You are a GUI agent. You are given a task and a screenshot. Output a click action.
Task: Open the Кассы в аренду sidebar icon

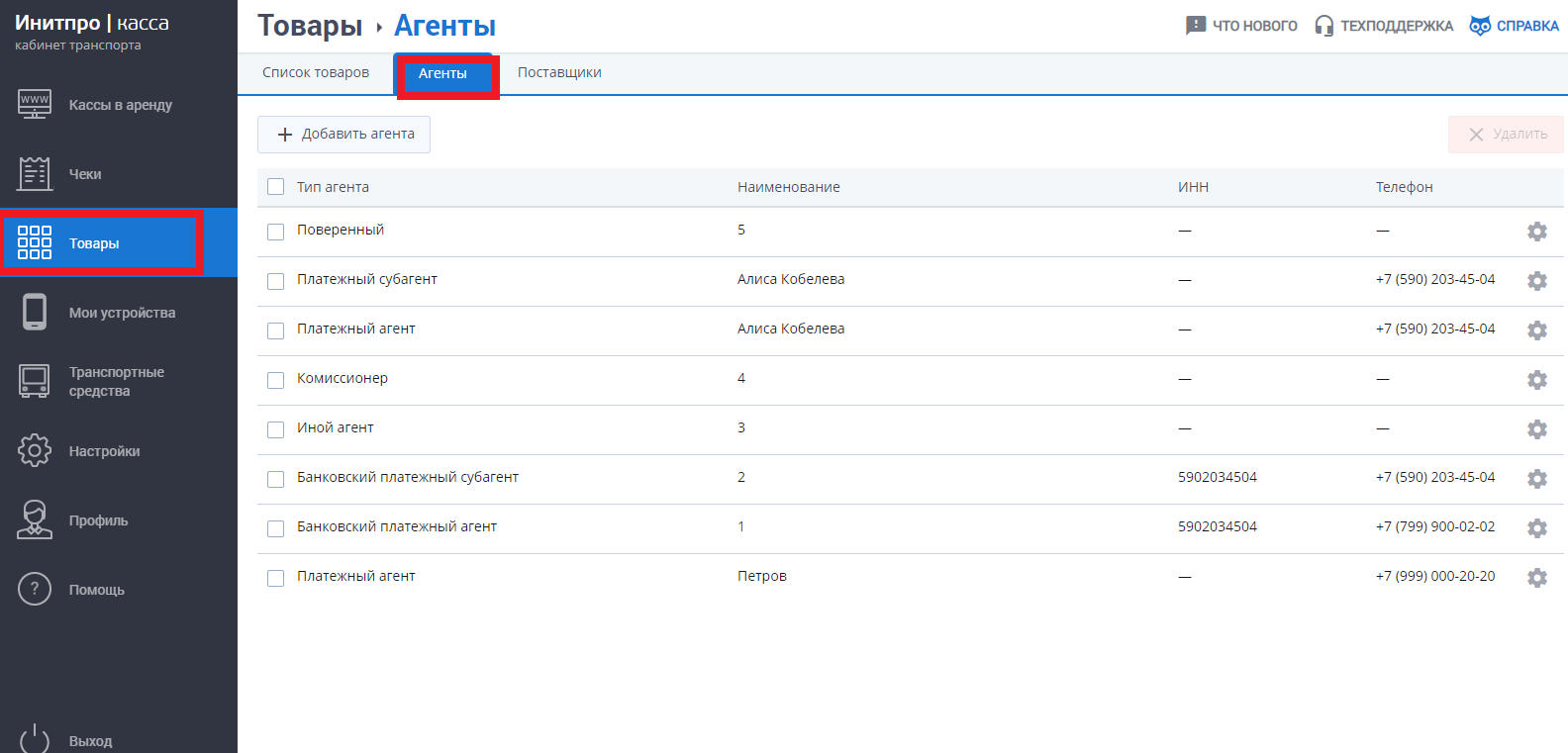(x=35, y=104)
